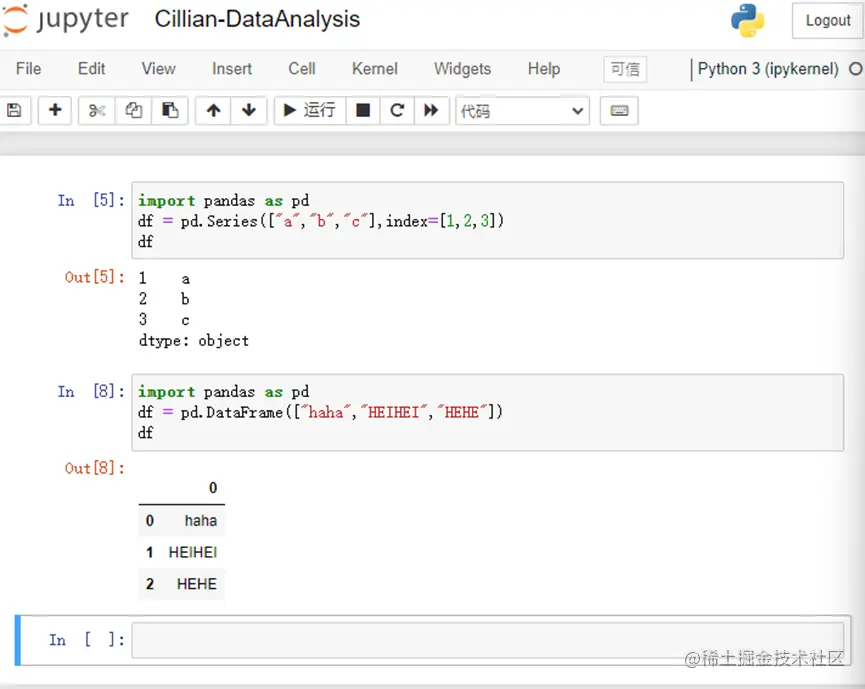
Task: Interrupt the kernel with stop icon
Action: click(x=362, y=110)
